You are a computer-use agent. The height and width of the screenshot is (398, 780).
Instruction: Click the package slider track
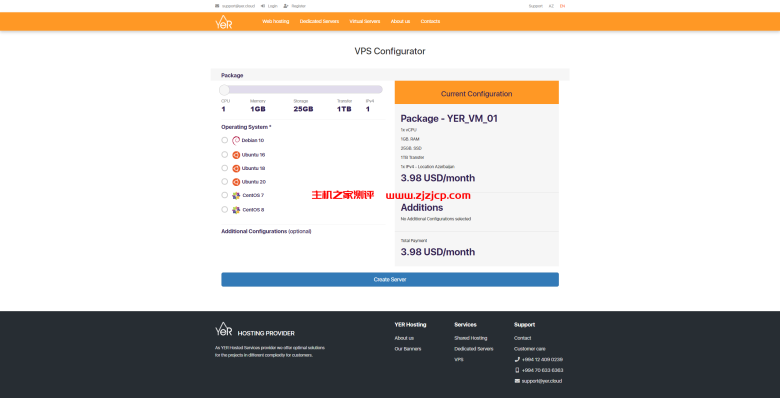point(301,90)
